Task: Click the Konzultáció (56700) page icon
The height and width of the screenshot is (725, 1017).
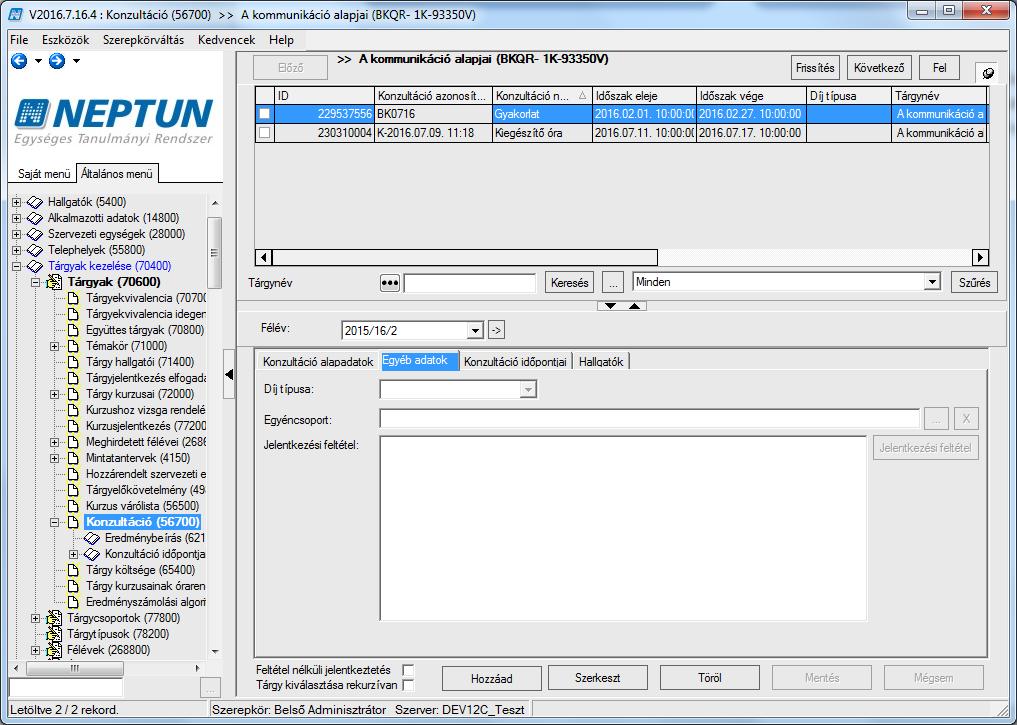Action: click(73, 522)
